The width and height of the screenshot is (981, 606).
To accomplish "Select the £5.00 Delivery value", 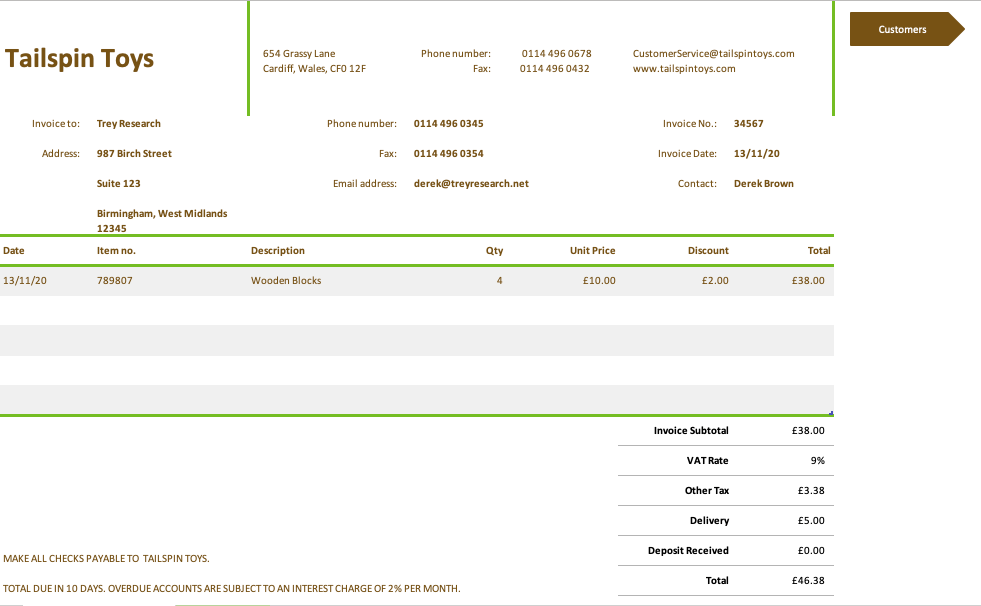I will tap(811, 521).
